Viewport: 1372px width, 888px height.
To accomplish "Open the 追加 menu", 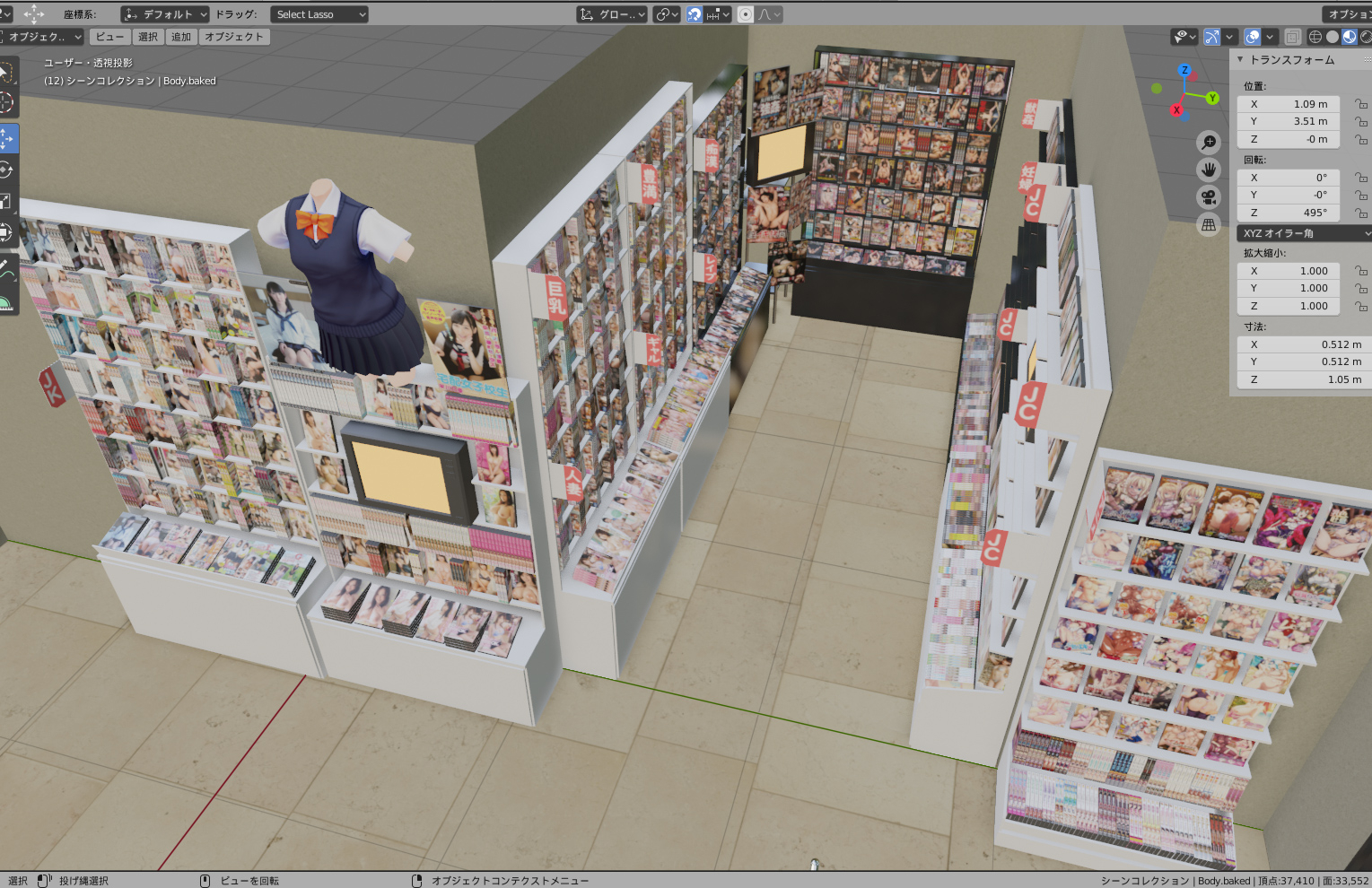I will tap(181, 37).
